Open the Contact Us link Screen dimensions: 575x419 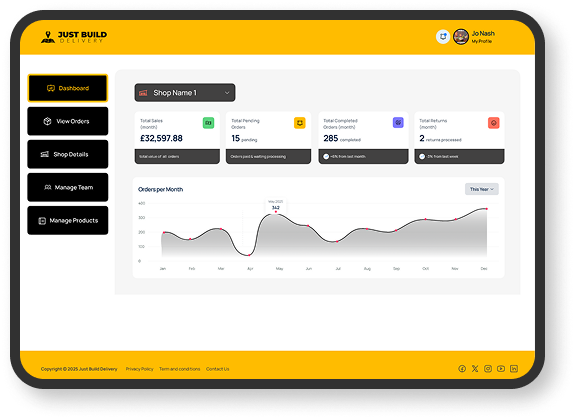coord(217,369)
